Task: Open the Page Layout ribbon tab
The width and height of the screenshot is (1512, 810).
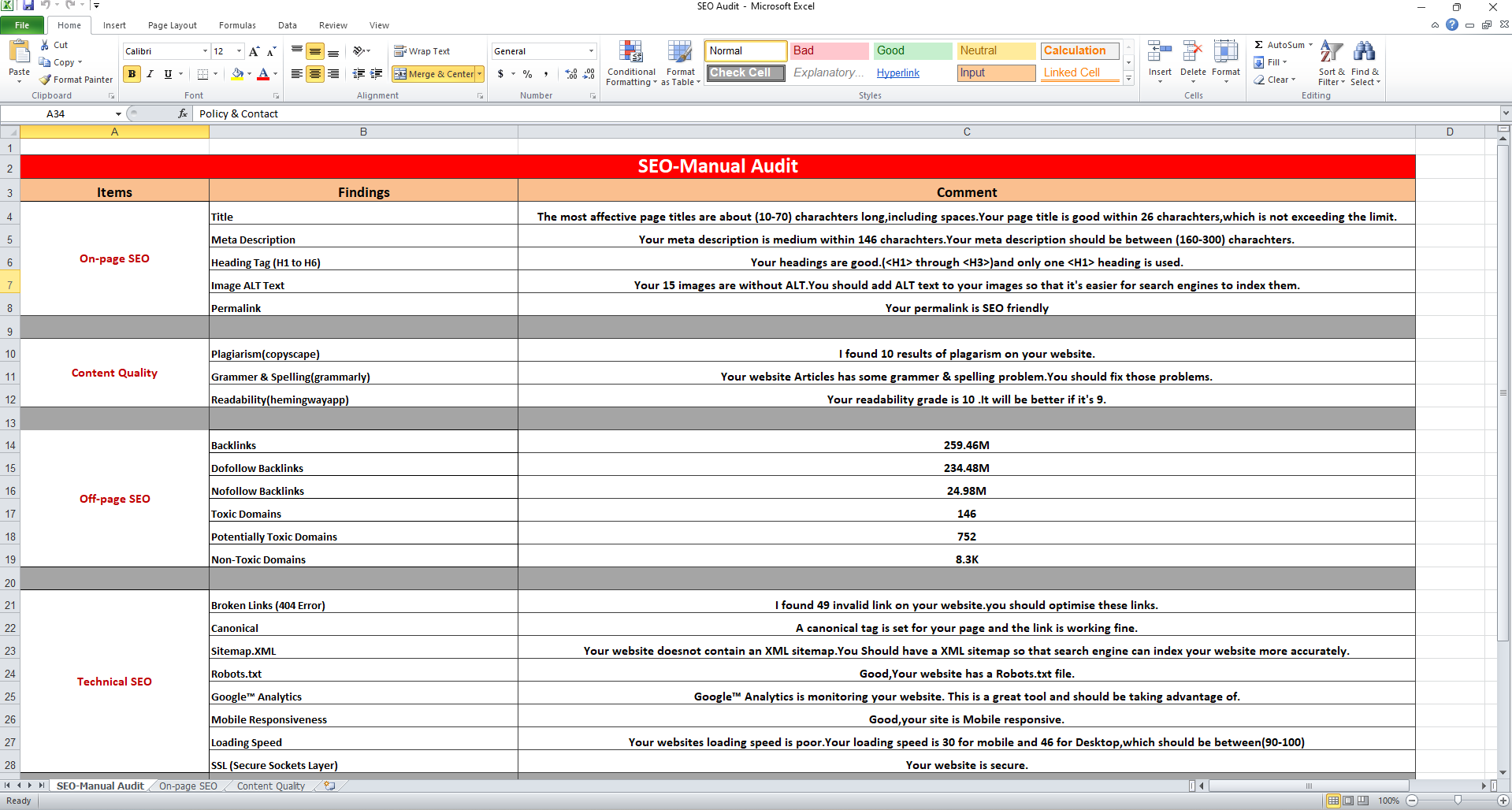Action: tap(172, 25)
